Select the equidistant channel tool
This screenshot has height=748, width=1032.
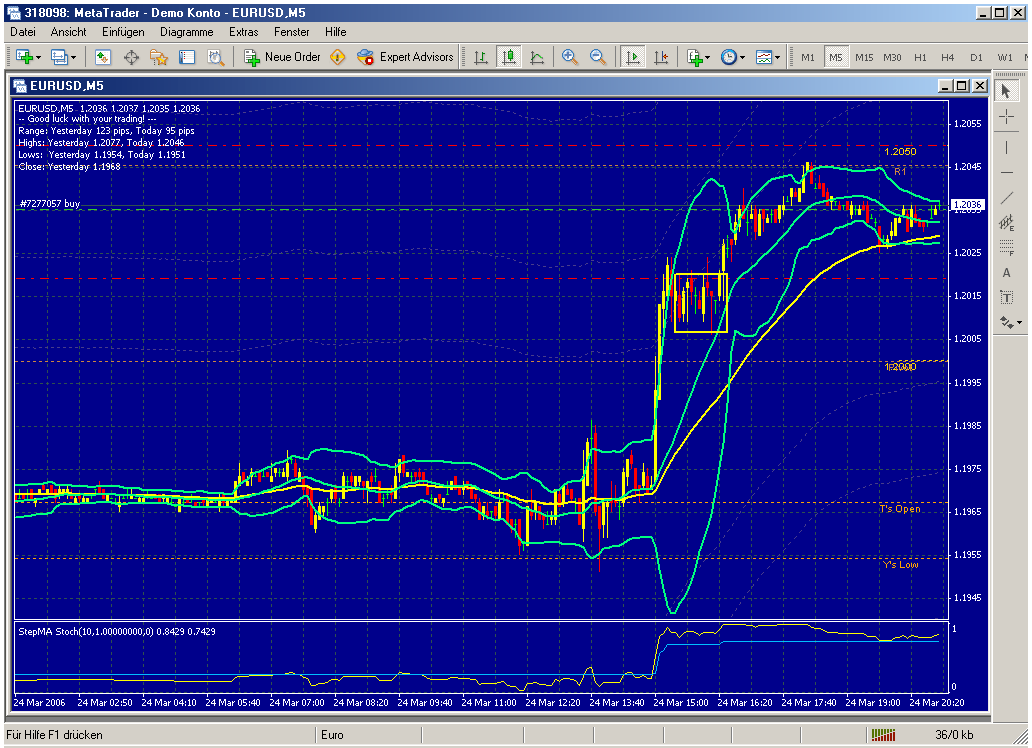pyautogui.click(x=1006, y=223)
